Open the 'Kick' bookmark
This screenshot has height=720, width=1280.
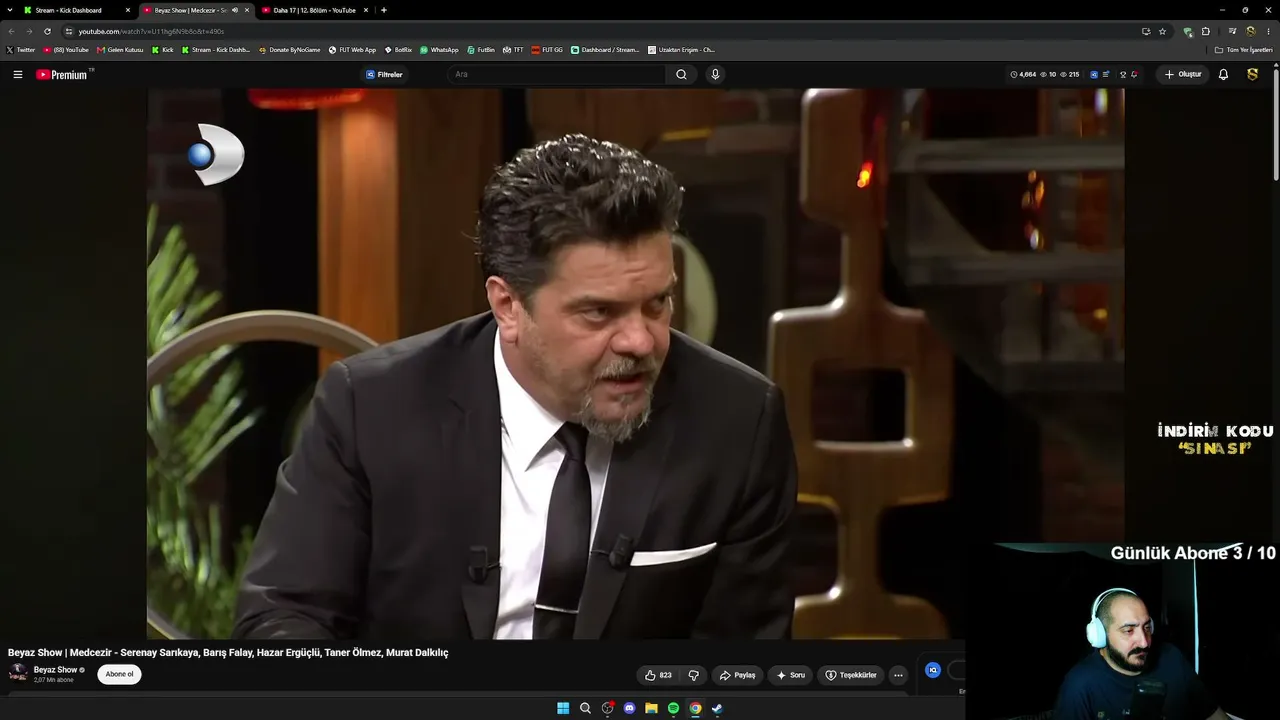tap(163, 50)
